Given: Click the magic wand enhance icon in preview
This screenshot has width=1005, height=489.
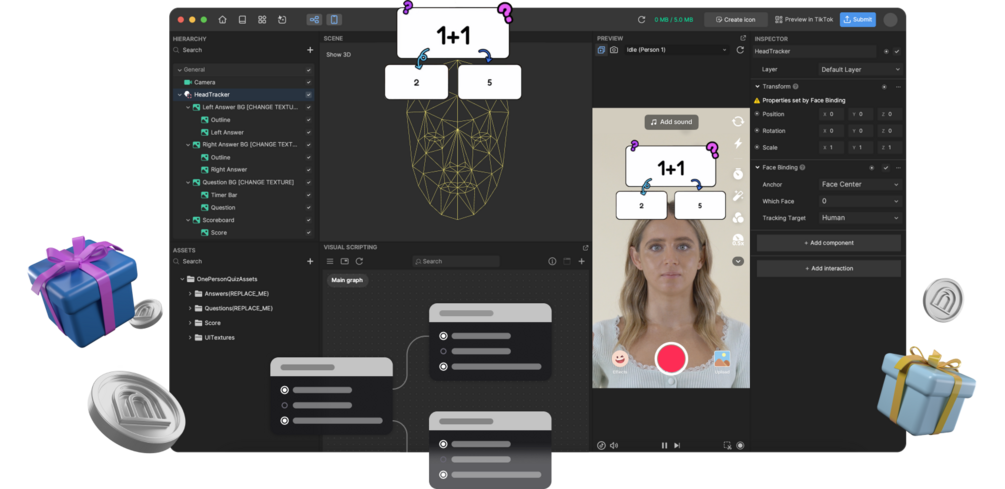Looking at the screenshot, I should coord(738,195).
